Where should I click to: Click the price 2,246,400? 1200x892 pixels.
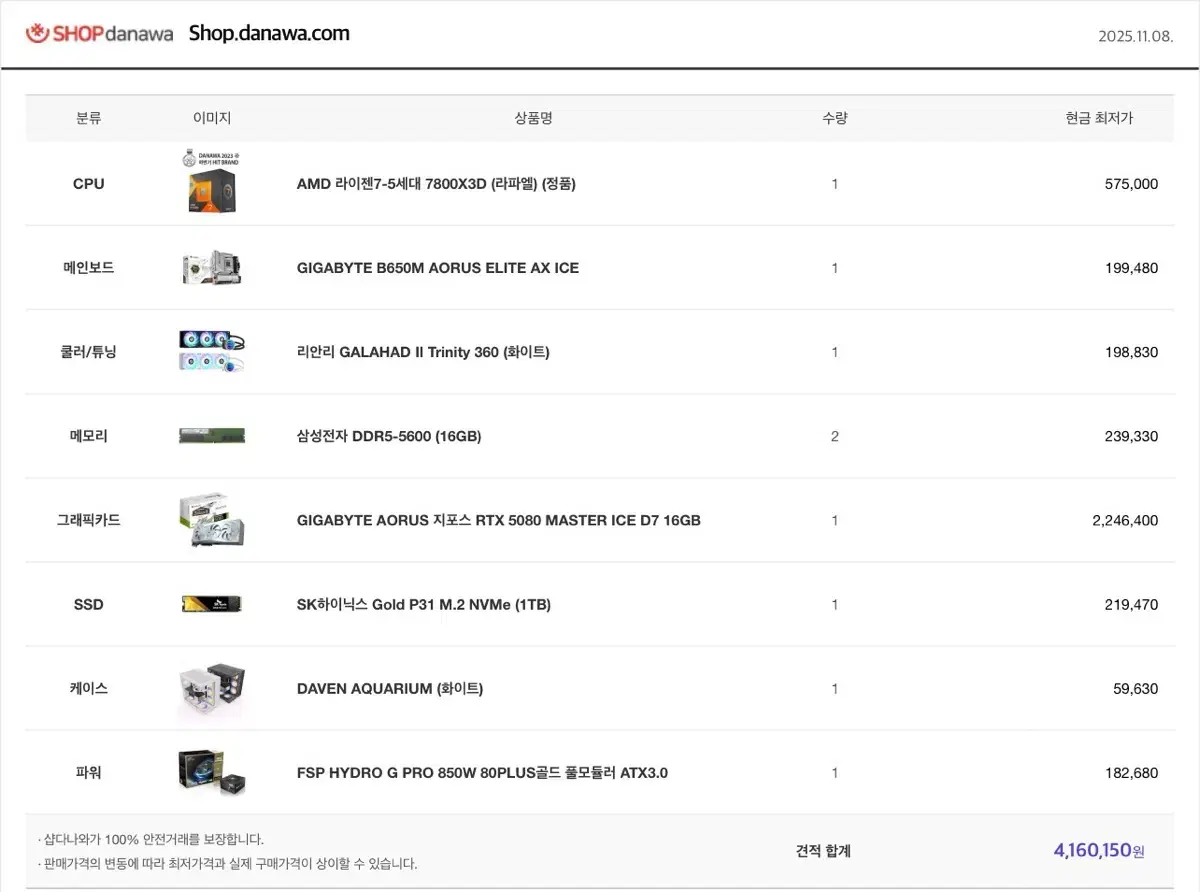[1125, 520]
